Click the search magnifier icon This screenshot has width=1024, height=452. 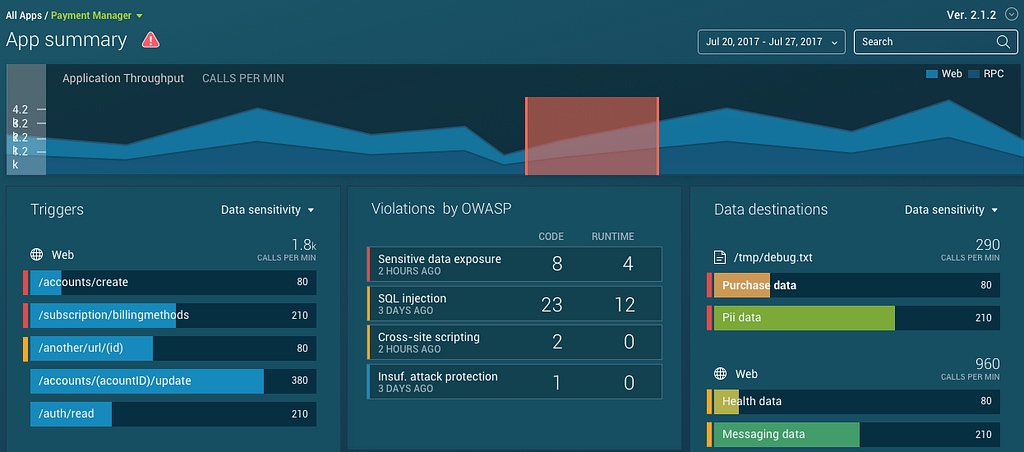[1003, 42]
